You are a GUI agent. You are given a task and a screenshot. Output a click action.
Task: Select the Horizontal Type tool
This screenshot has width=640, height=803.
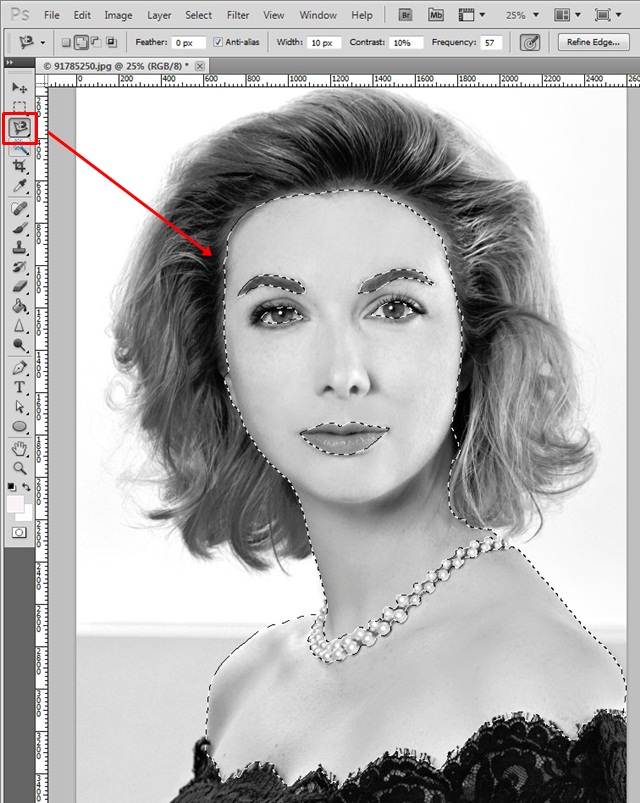(x=20, y=388)
